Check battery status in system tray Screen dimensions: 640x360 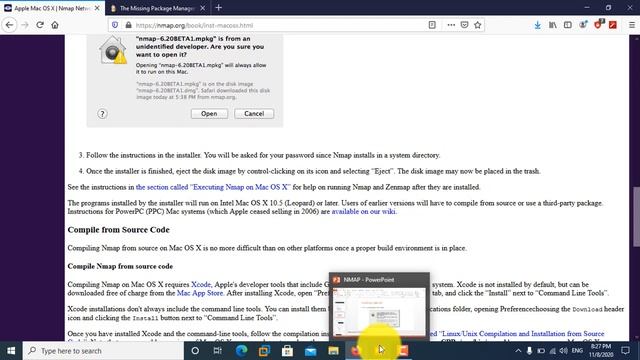coord(541,351)
